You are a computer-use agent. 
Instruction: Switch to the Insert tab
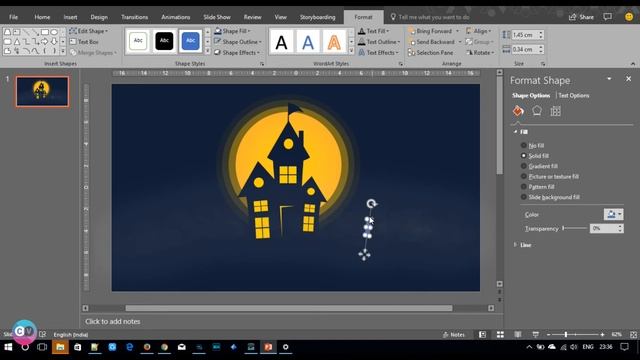pos(70,17)
